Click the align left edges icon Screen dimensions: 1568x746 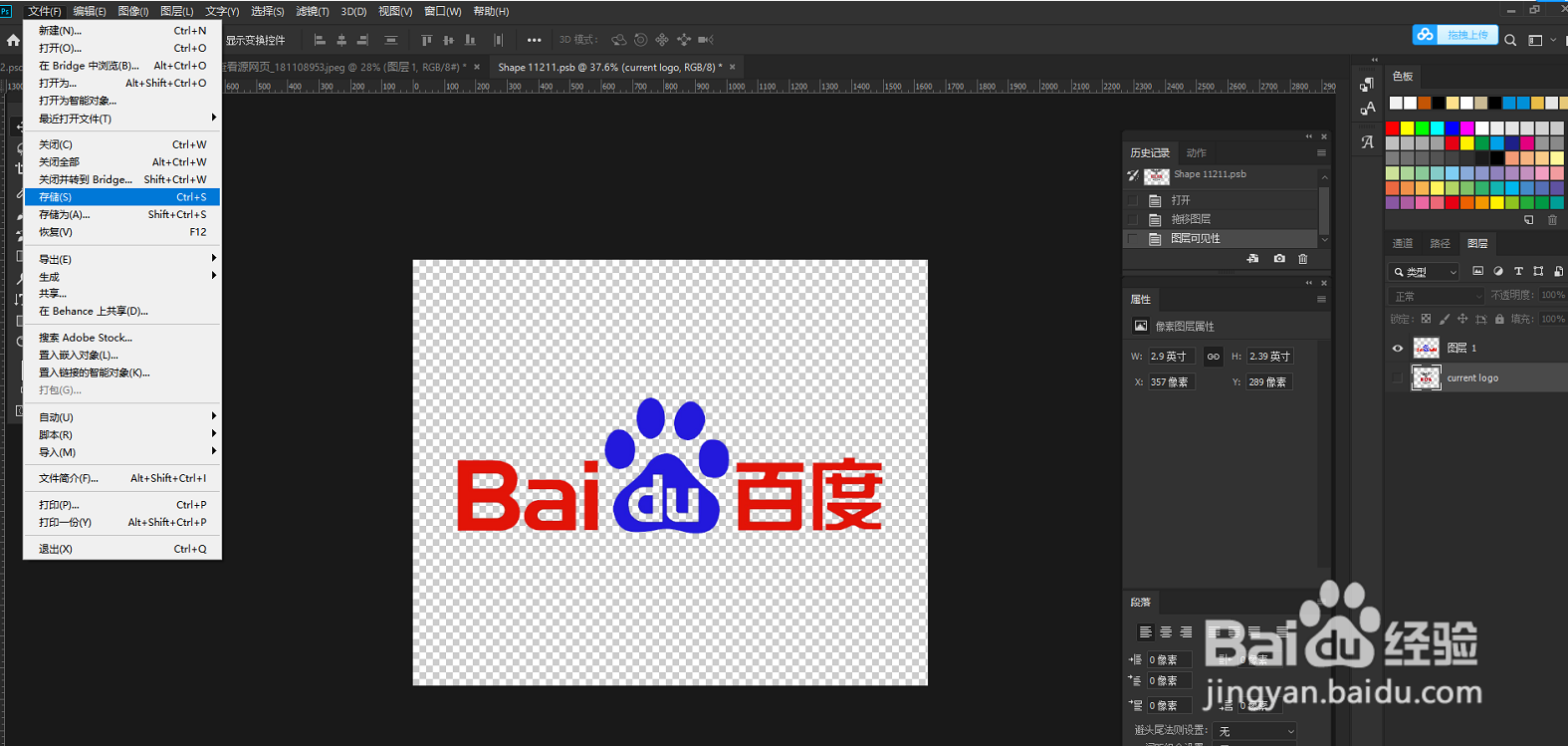coord(320,40)
